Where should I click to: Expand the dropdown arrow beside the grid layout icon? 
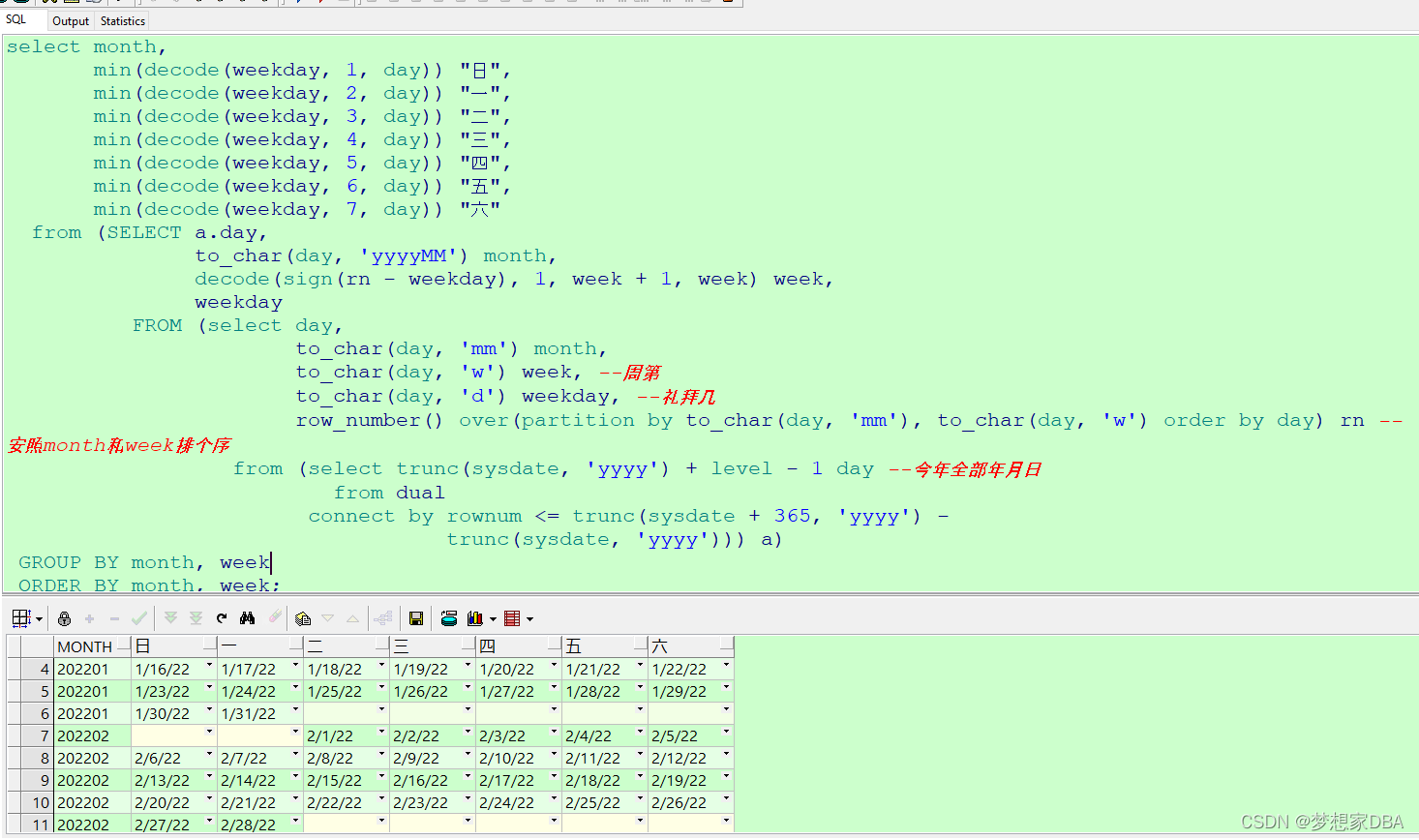(x=38, y=617)
